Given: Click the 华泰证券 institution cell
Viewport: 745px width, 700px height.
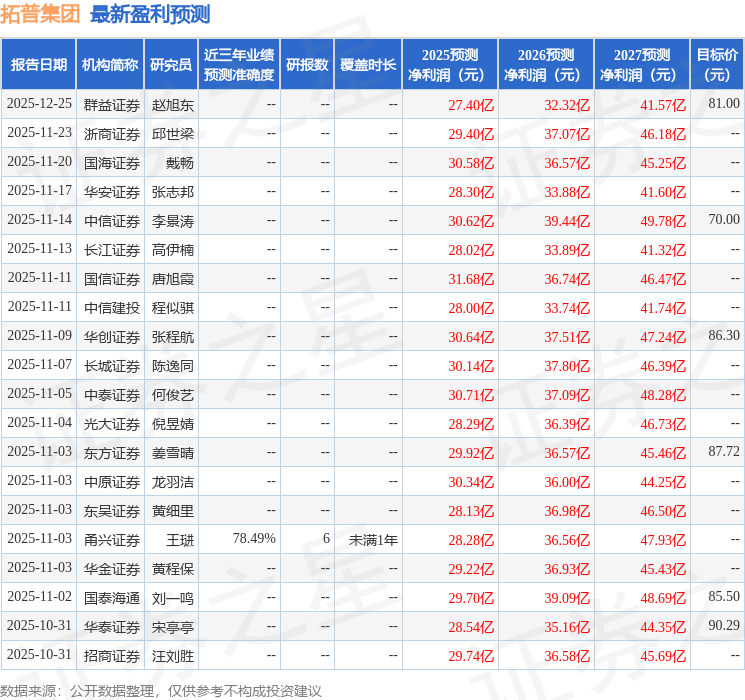Looking at the screenshot, I should pyautogui.click(x=112, y=627).
